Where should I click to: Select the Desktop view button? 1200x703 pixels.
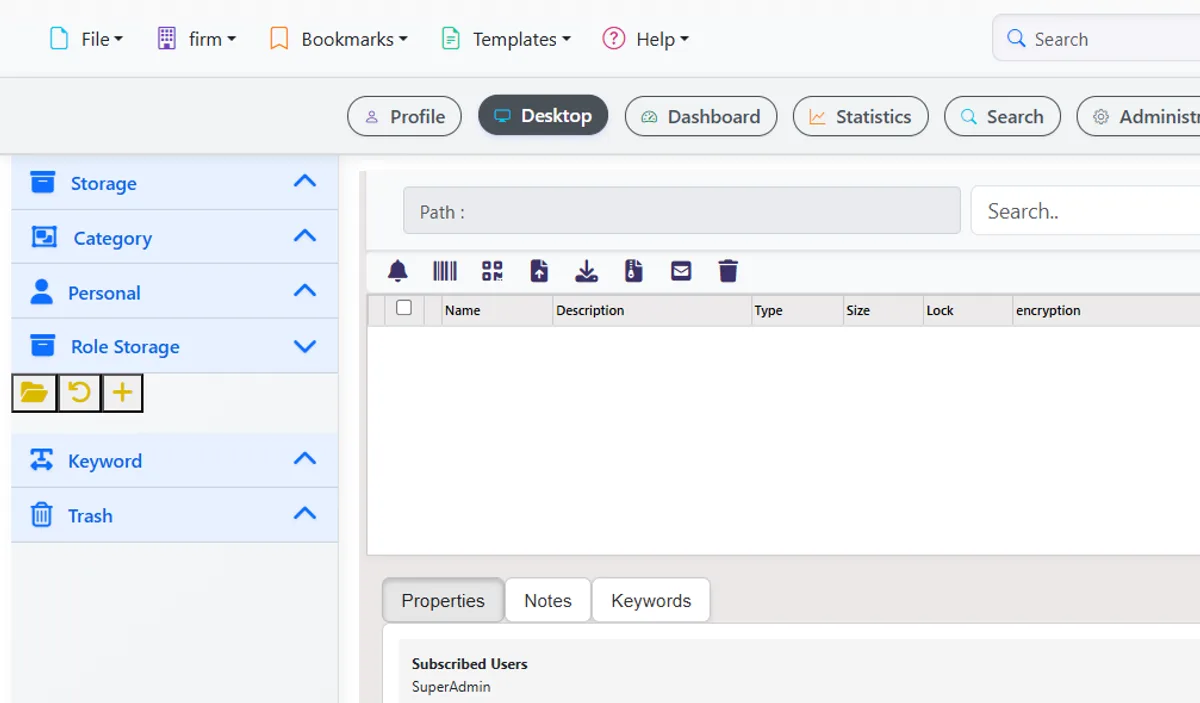[543, 116]
